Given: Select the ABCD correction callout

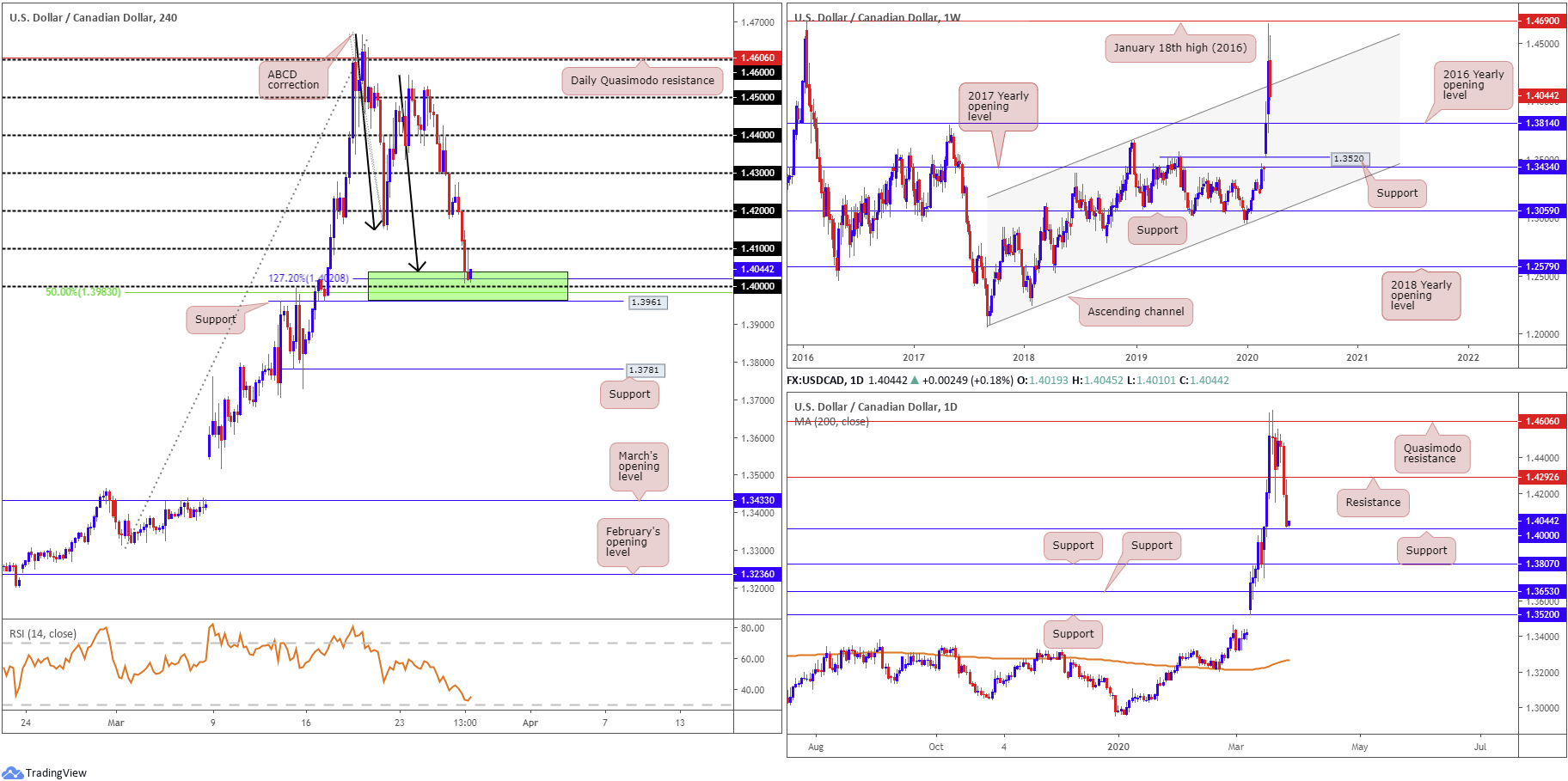Looking at the screenshot, I should (293, 80).
